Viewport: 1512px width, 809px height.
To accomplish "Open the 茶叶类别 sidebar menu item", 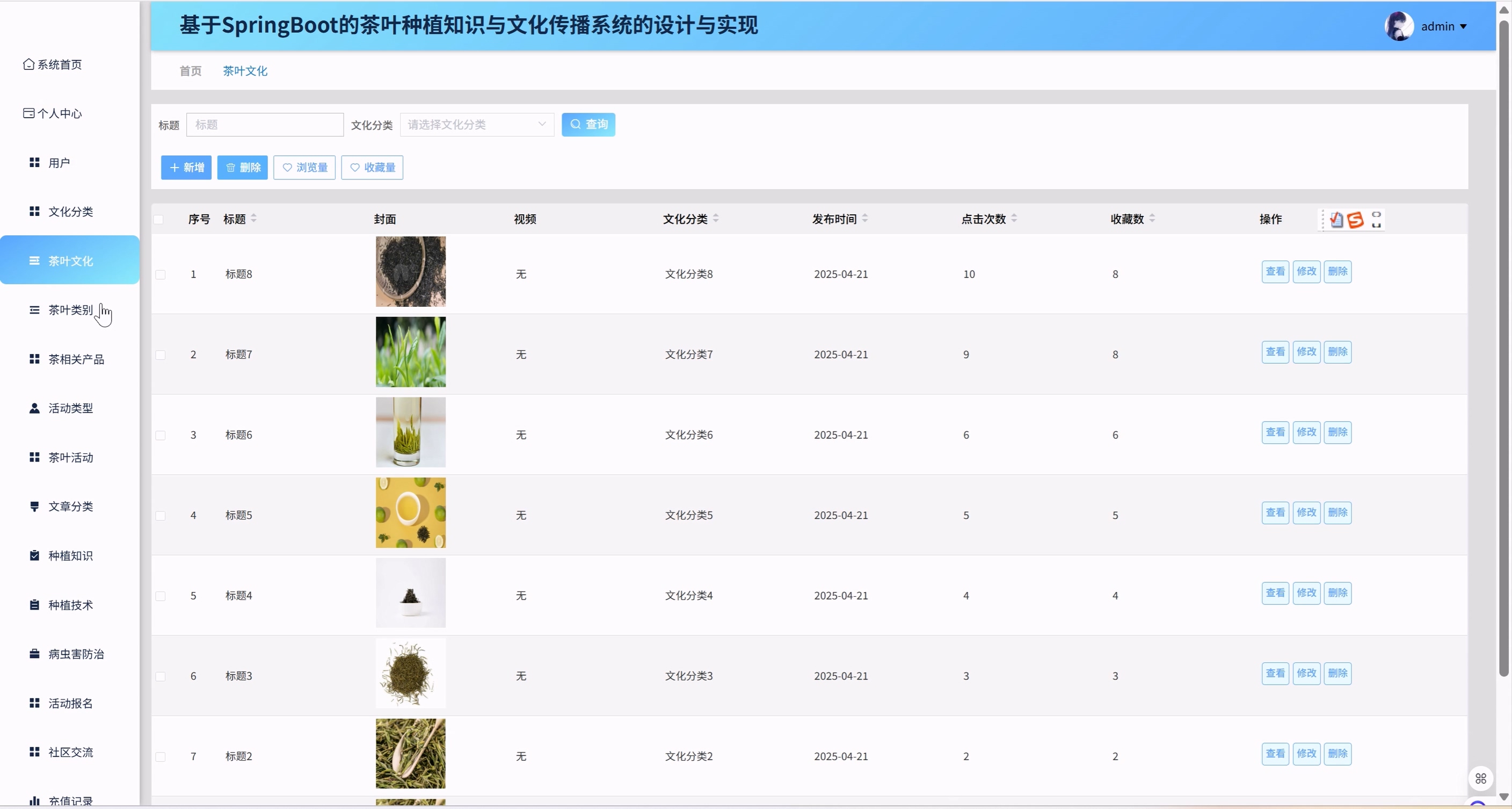I will point(70,309).
